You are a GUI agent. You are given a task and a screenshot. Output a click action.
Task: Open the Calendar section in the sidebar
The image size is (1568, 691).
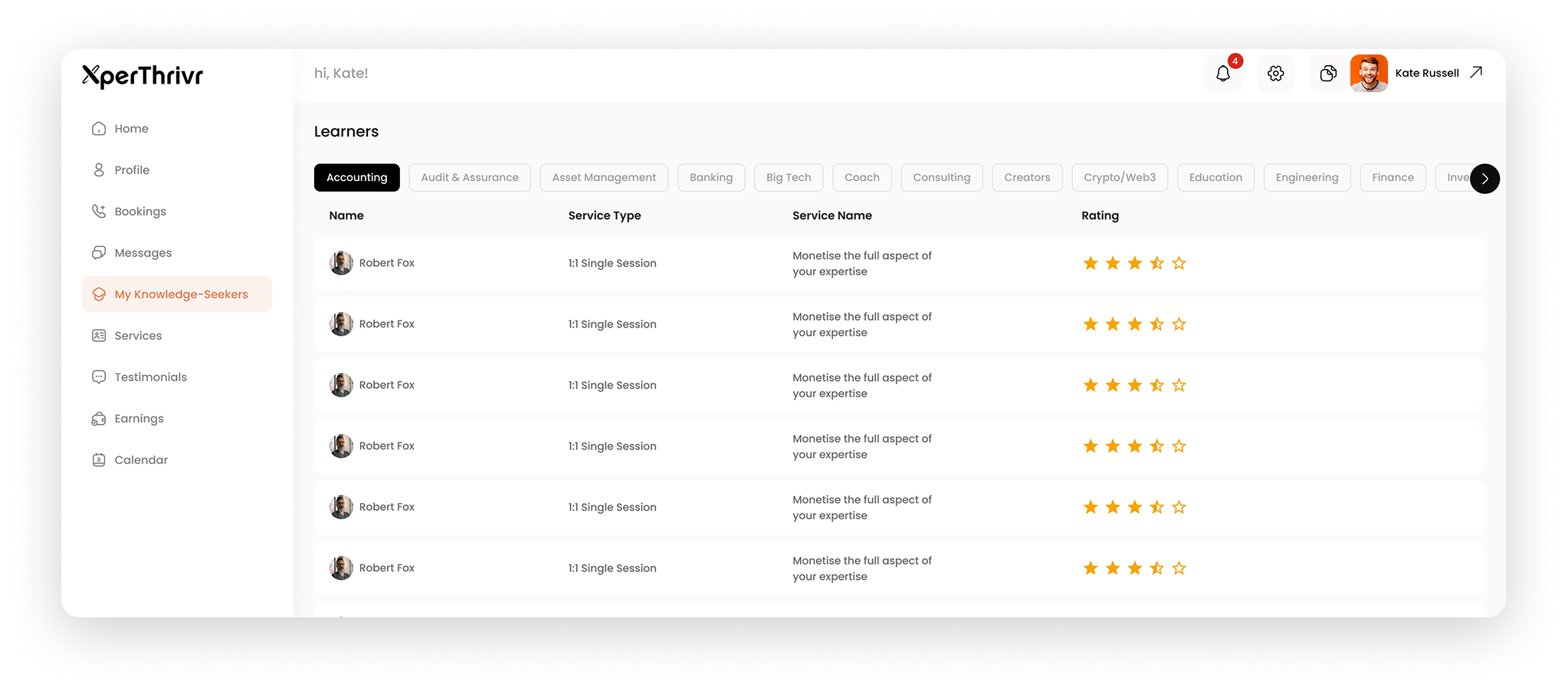pyautogui.click(x=141, y=459)
